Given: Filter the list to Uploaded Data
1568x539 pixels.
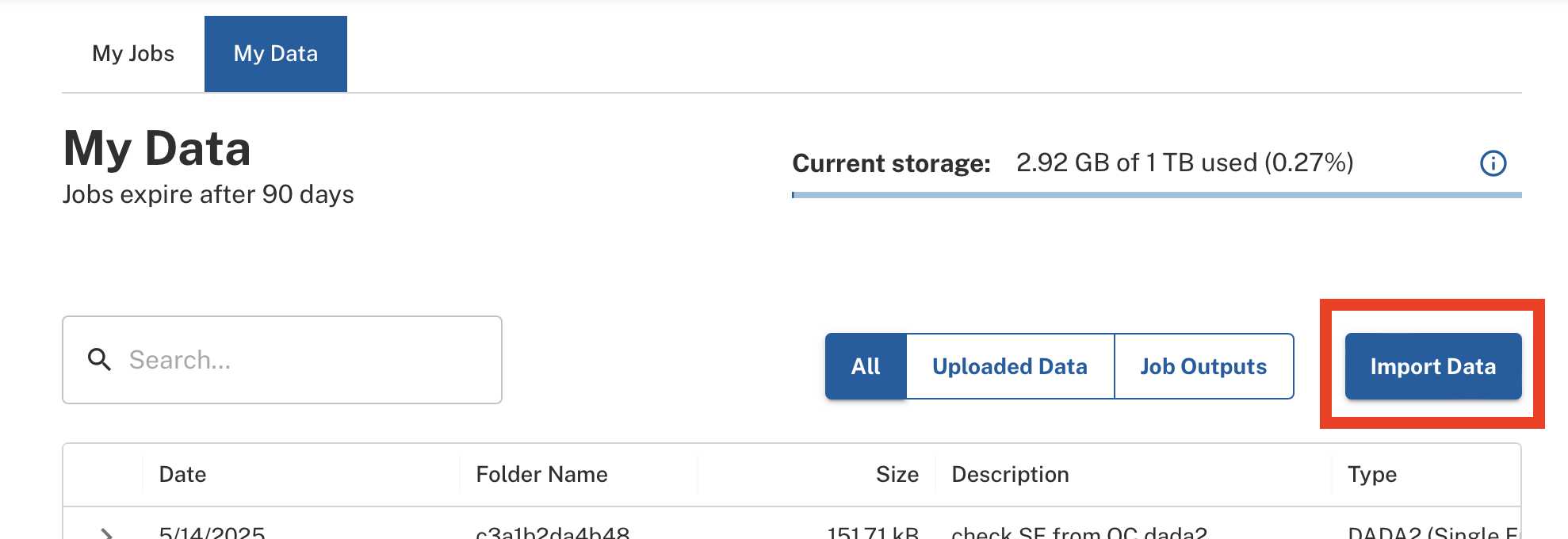Looking at the screenshot, I should point(1009,366).
